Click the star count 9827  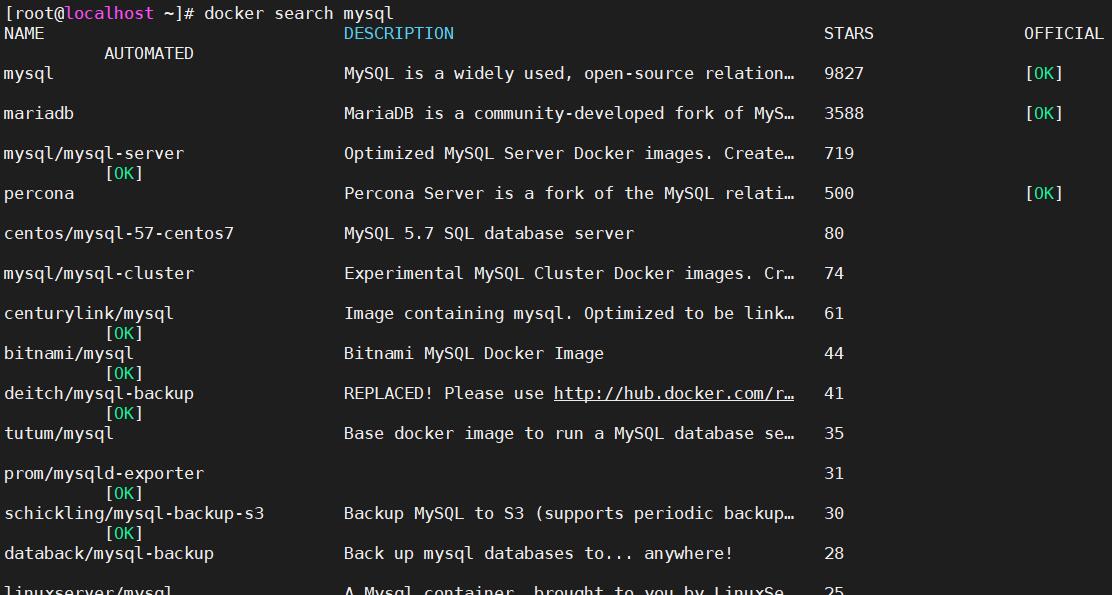click(x=844, y=74)
